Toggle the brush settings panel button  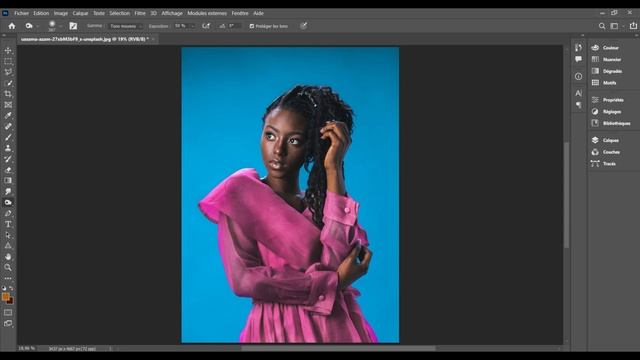[73, 26]
